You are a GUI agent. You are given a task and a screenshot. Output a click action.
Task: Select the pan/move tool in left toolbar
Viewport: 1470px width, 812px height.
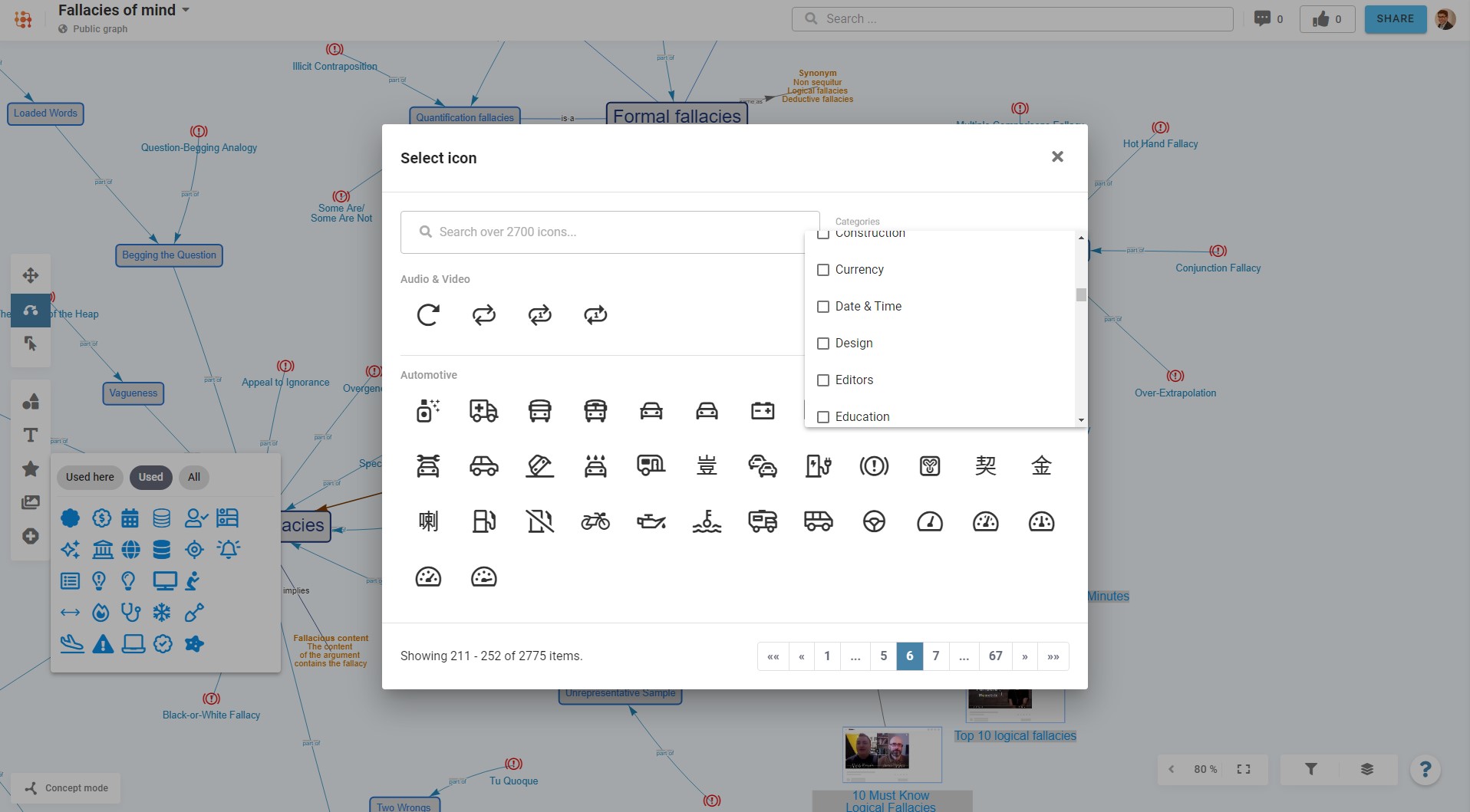[x=31, y=275]
